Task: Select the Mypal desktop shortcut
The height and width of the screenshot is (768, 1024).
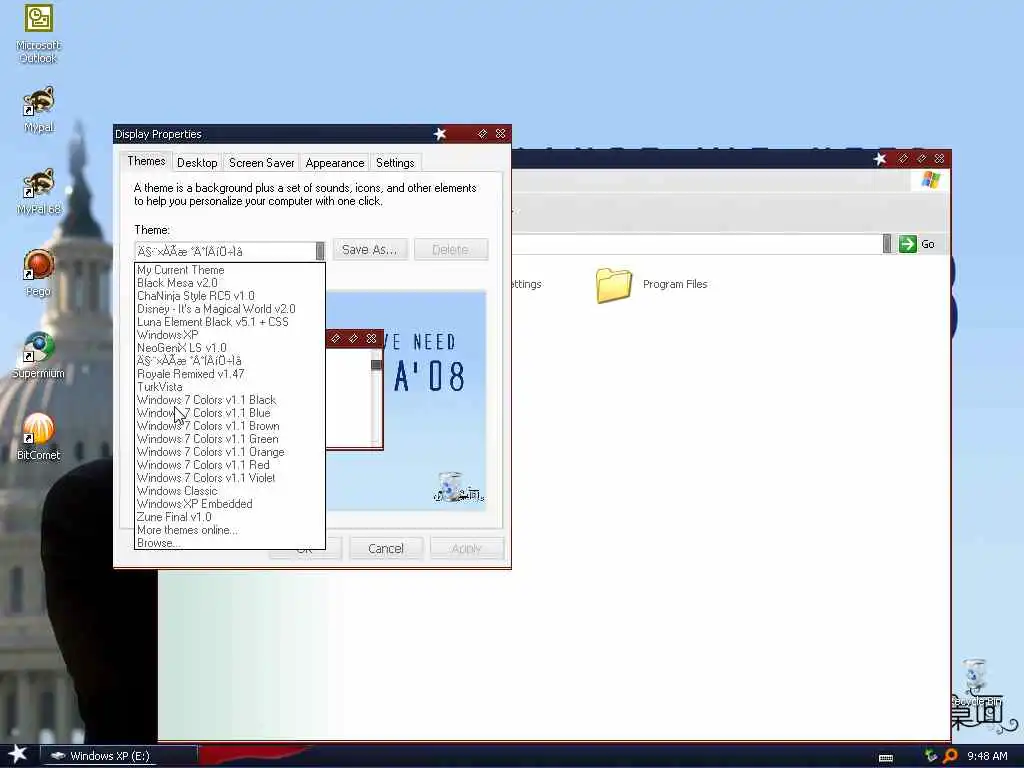Action: tap(39, 109)
